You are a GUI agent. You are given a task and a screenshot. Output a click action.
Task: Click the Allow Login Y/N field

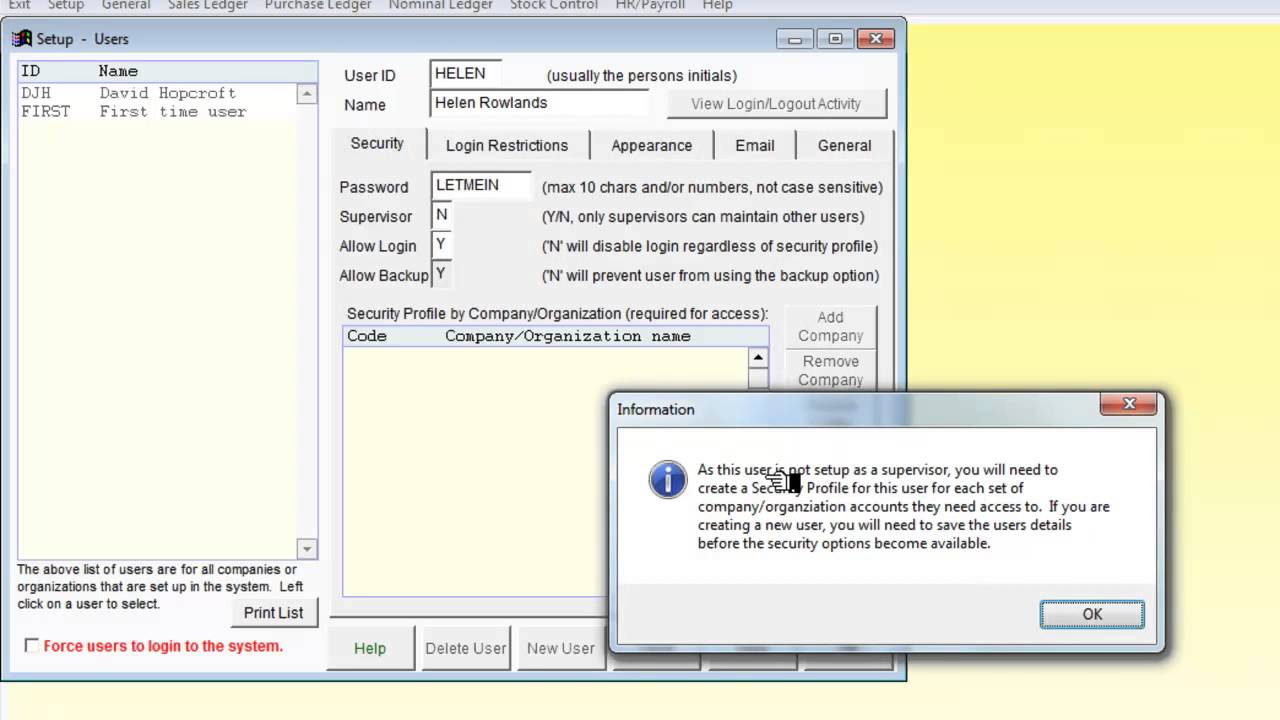coord(441,244)
